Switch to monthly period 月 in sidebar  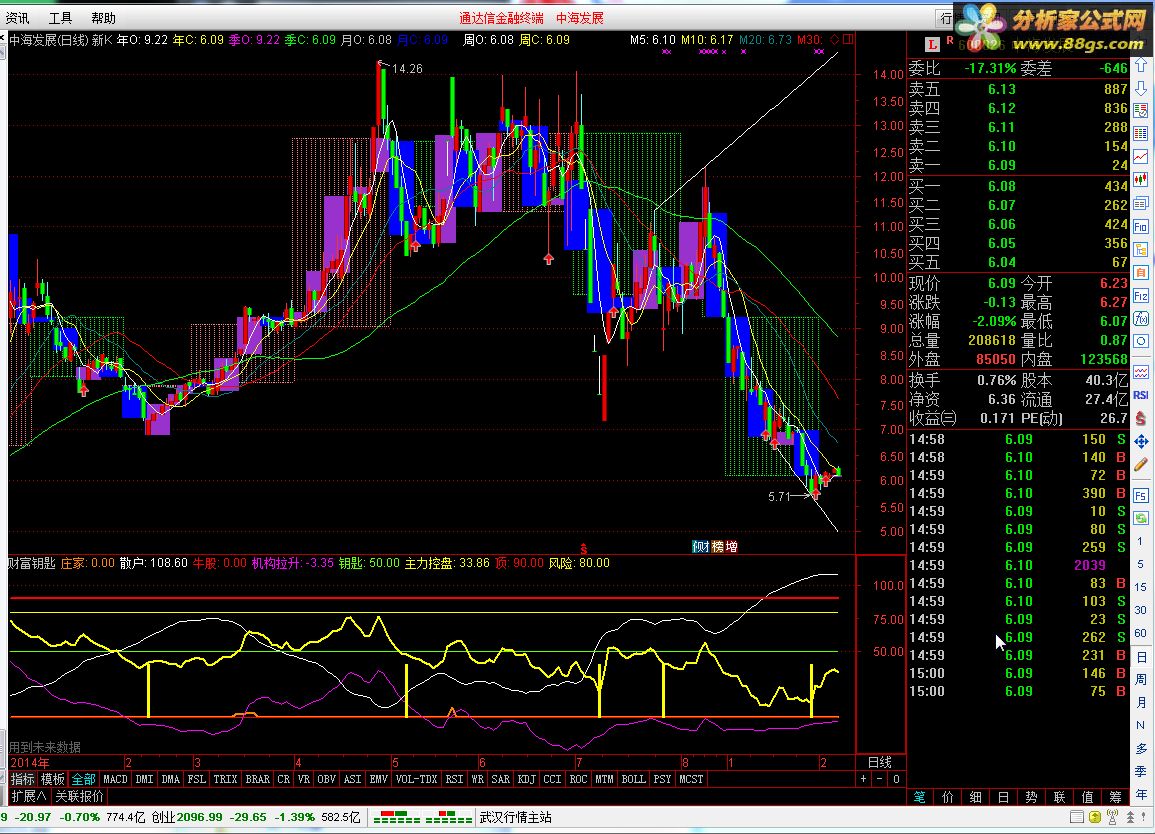pos(1140,702)
